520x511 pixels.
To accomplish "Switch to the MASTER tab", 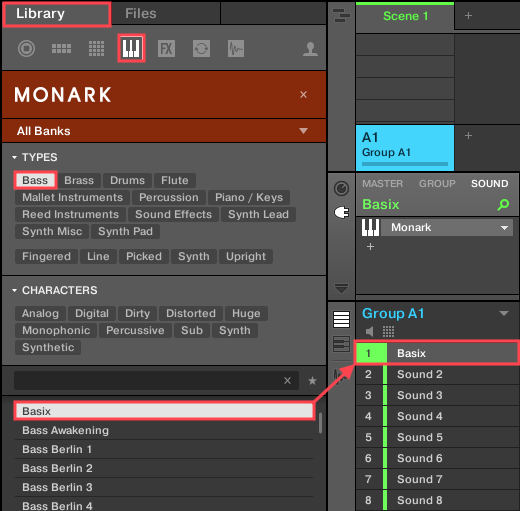I will pyautogui.click(x=383, y=184).
